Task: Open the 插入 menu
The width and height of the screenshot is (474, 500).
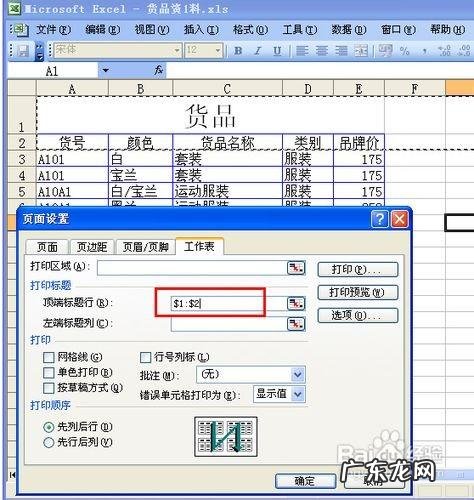Action: coord(201,30)
